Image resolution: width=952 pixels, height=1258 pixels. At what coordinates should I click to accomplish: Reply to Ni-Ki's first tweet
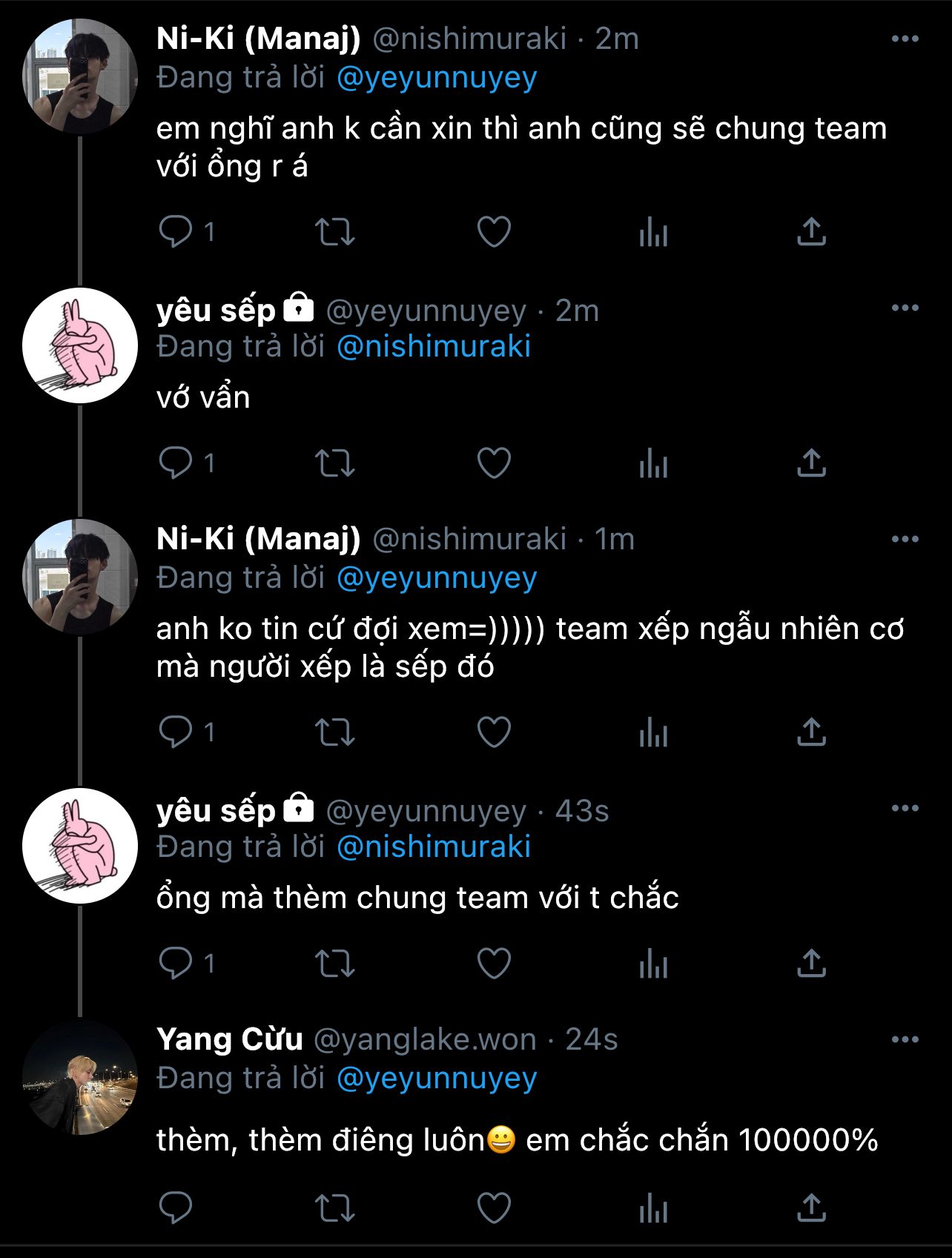176,231
